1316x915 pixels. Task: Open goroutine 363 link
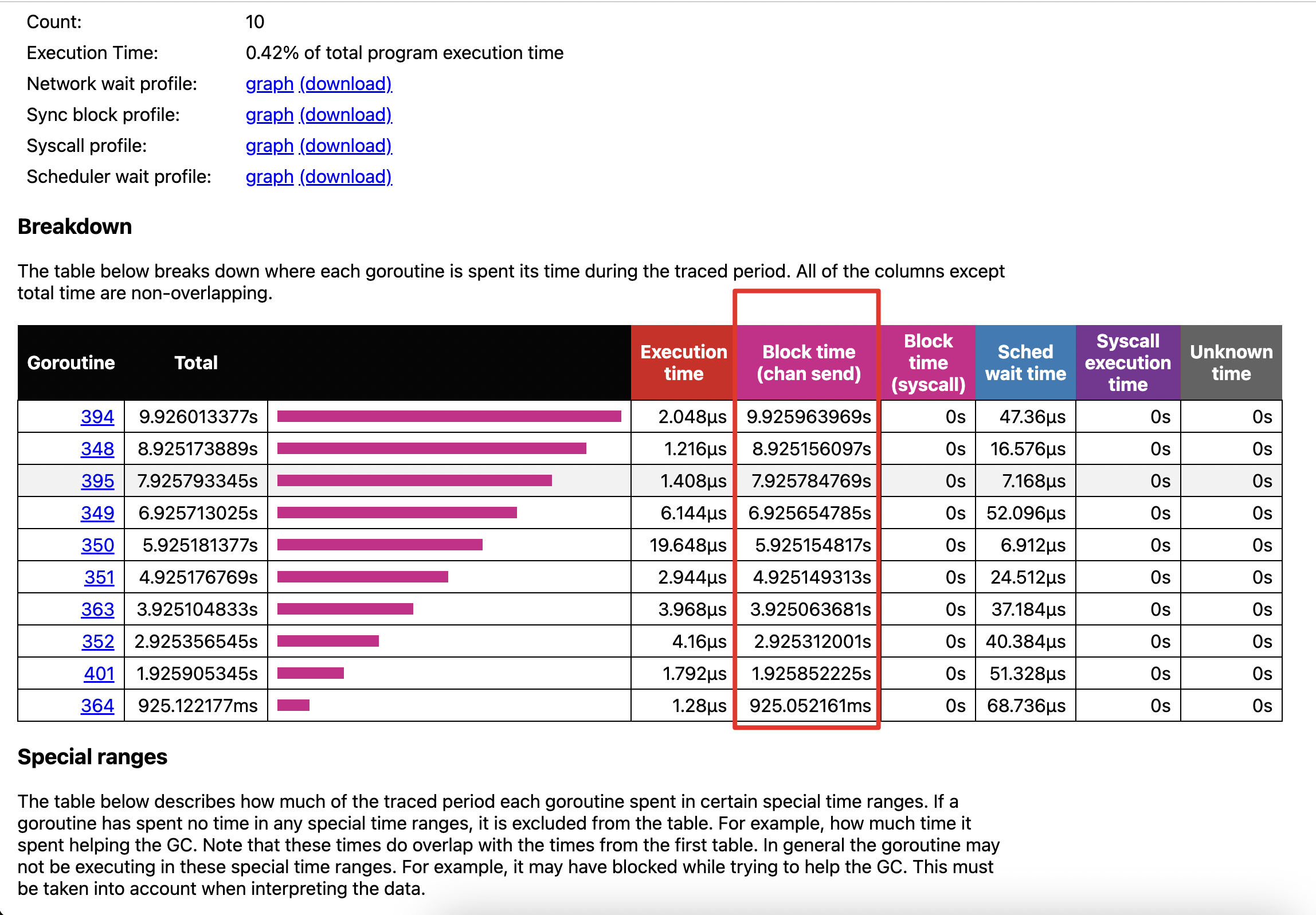pos(97,609)
